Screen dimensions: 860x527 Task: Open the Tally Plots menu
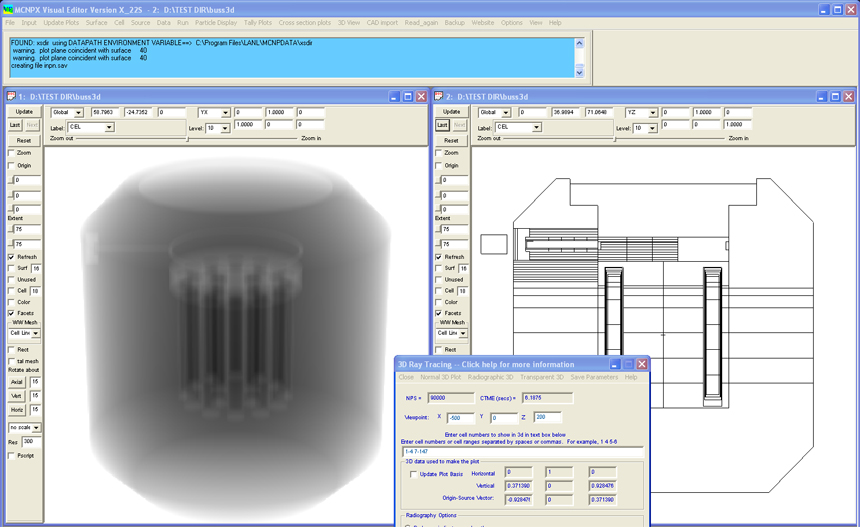click(258, 22)
